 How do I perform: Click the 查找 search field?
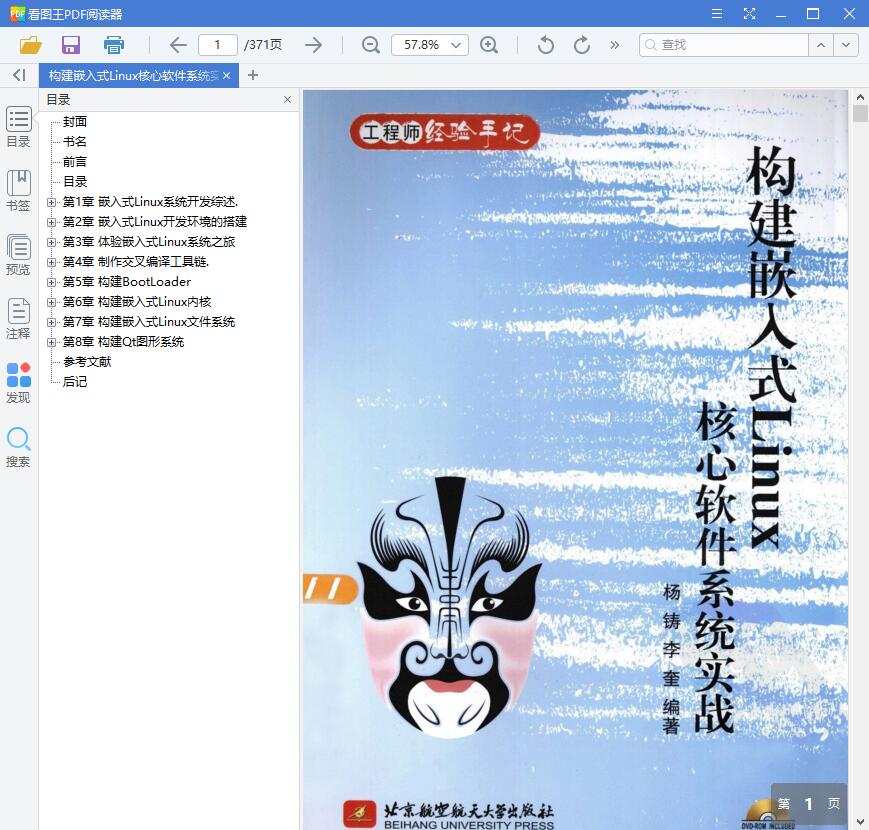pyautogui.click(x=724, y=45)
